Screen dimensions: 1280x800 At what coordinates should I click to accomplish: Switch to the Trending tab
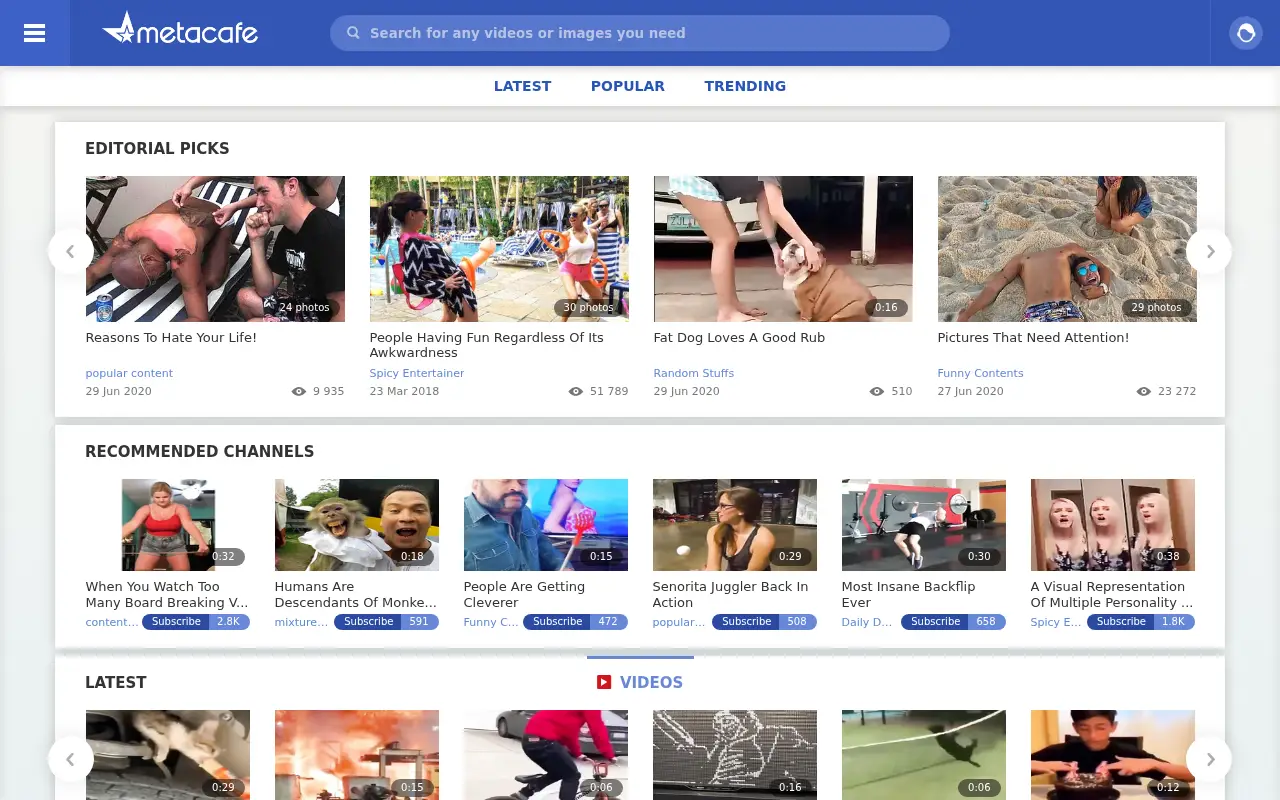(x=745, y=86)
